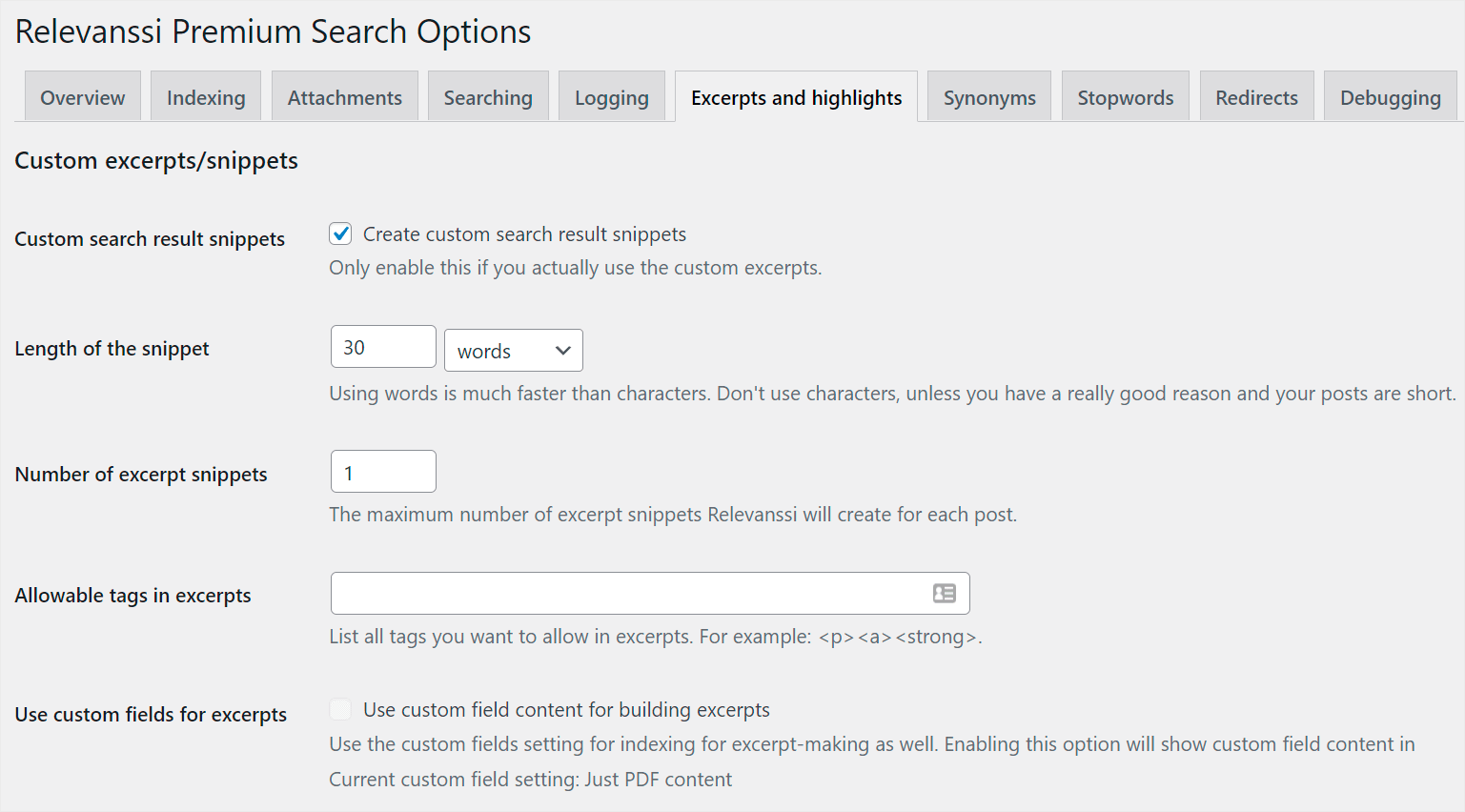Image resolution: width=1465 pixels, height=812 pixels.
Task: Go to the Attachments tab
Action: [x=345, y=97]
